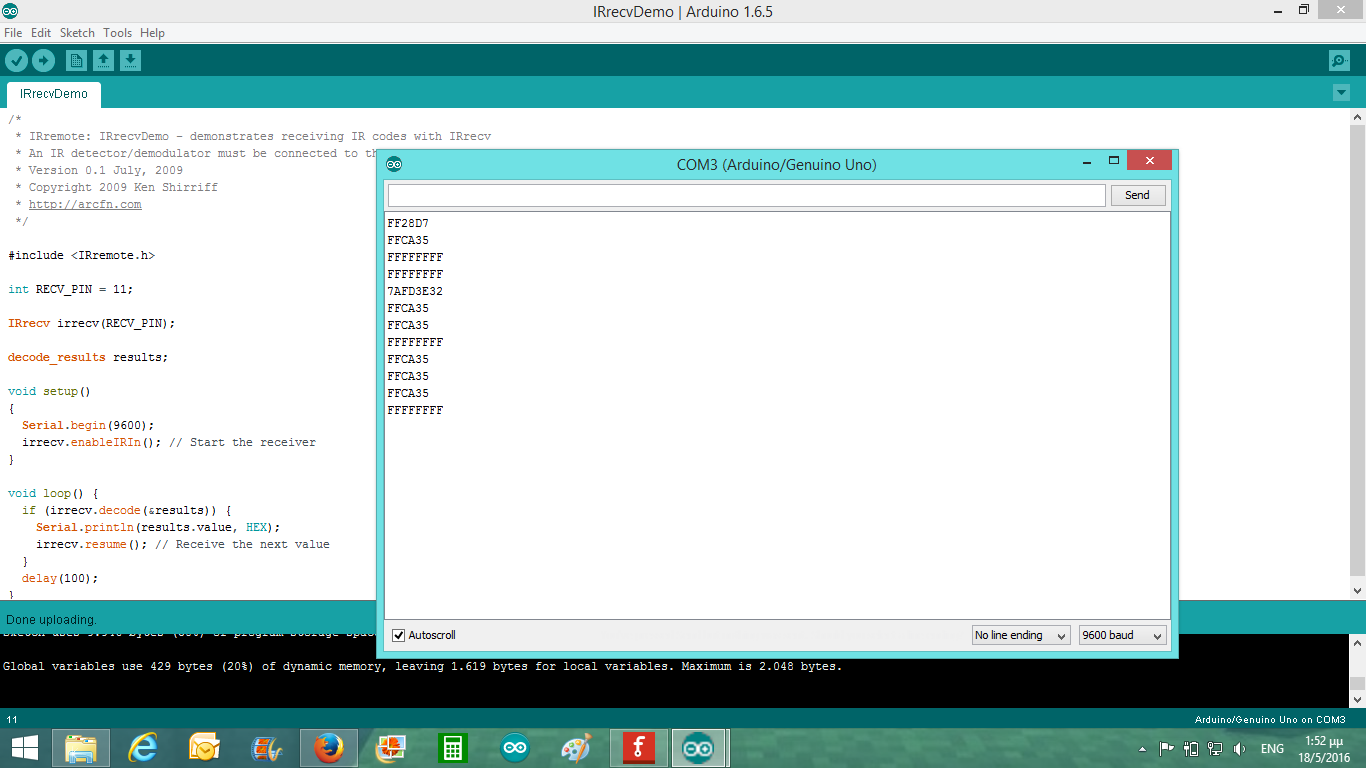The image size is (1366, 768).
Task: Show hidden system tray icons arrow
Action: pyautogui.click(x=1143, y=748)
